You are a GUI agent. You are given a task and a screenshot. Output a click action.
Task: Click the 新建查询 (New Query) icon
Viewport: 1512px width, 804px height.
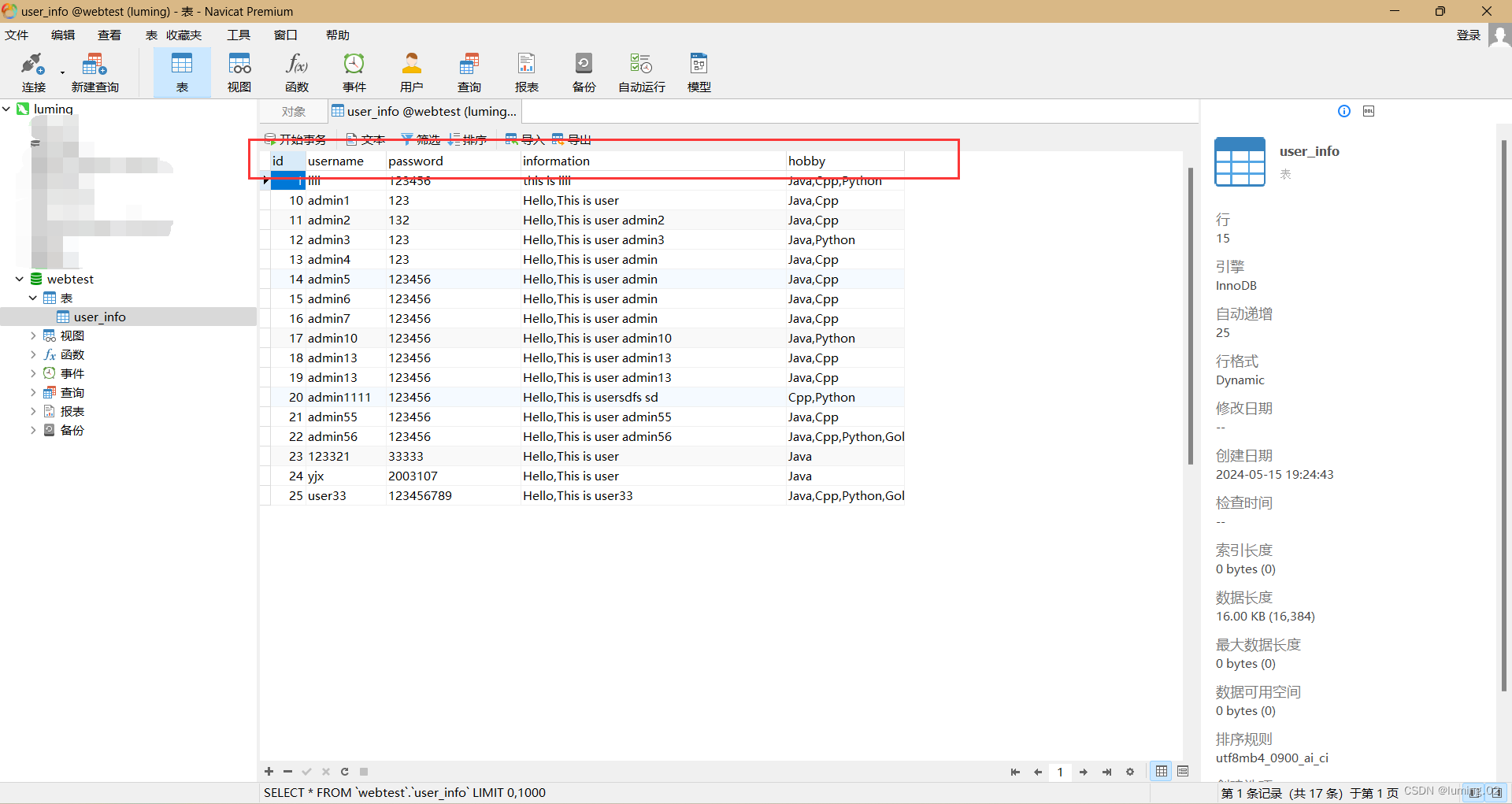[94, 73]
